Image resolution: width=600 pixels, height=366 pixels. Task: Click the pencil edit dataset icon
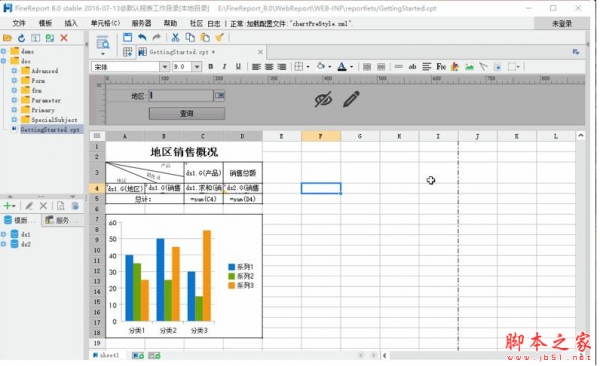pyautogui.click(x=29, y=206)
